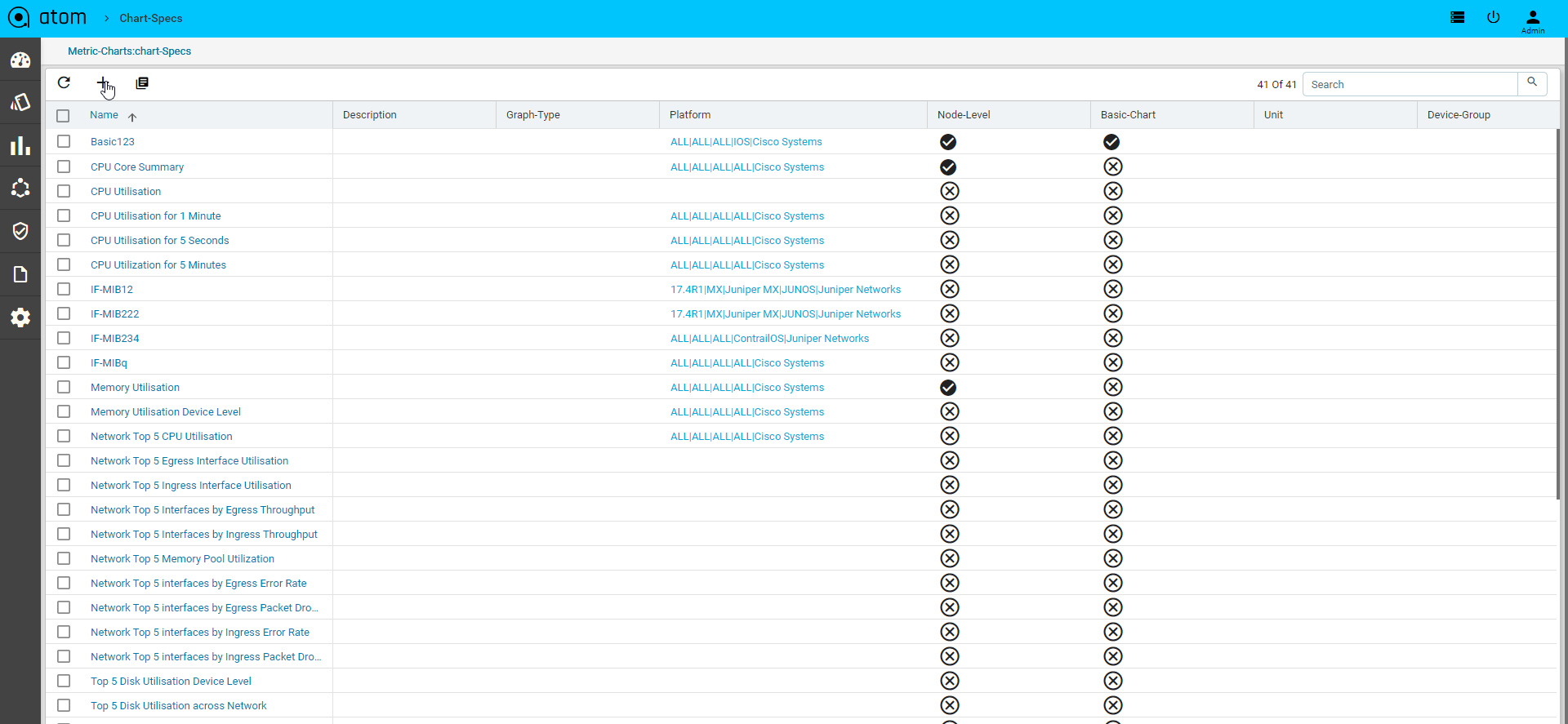Click the atom logo icon
The width and height of the screenshot is (1568, 724).
(19, 17)
